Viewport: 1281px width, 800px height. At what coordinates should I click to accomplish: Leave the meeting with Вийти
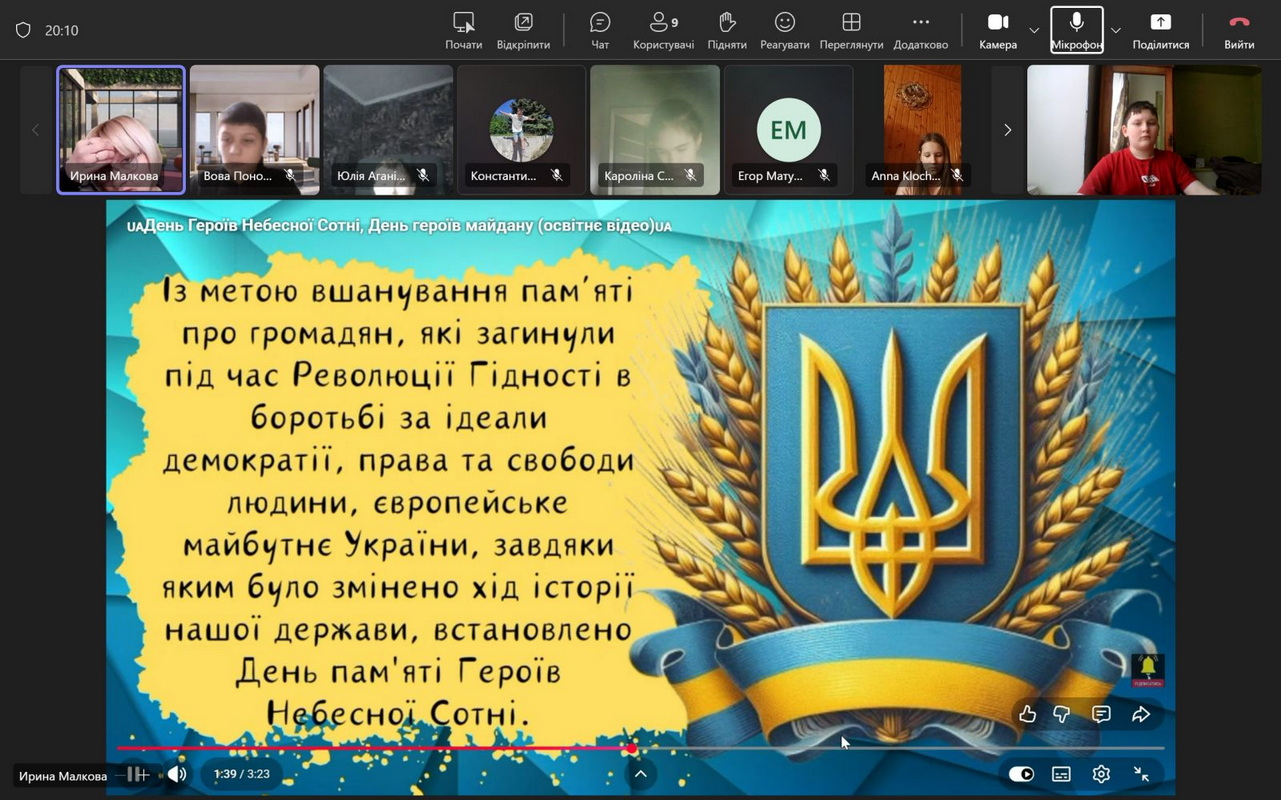pos(1239,30)
